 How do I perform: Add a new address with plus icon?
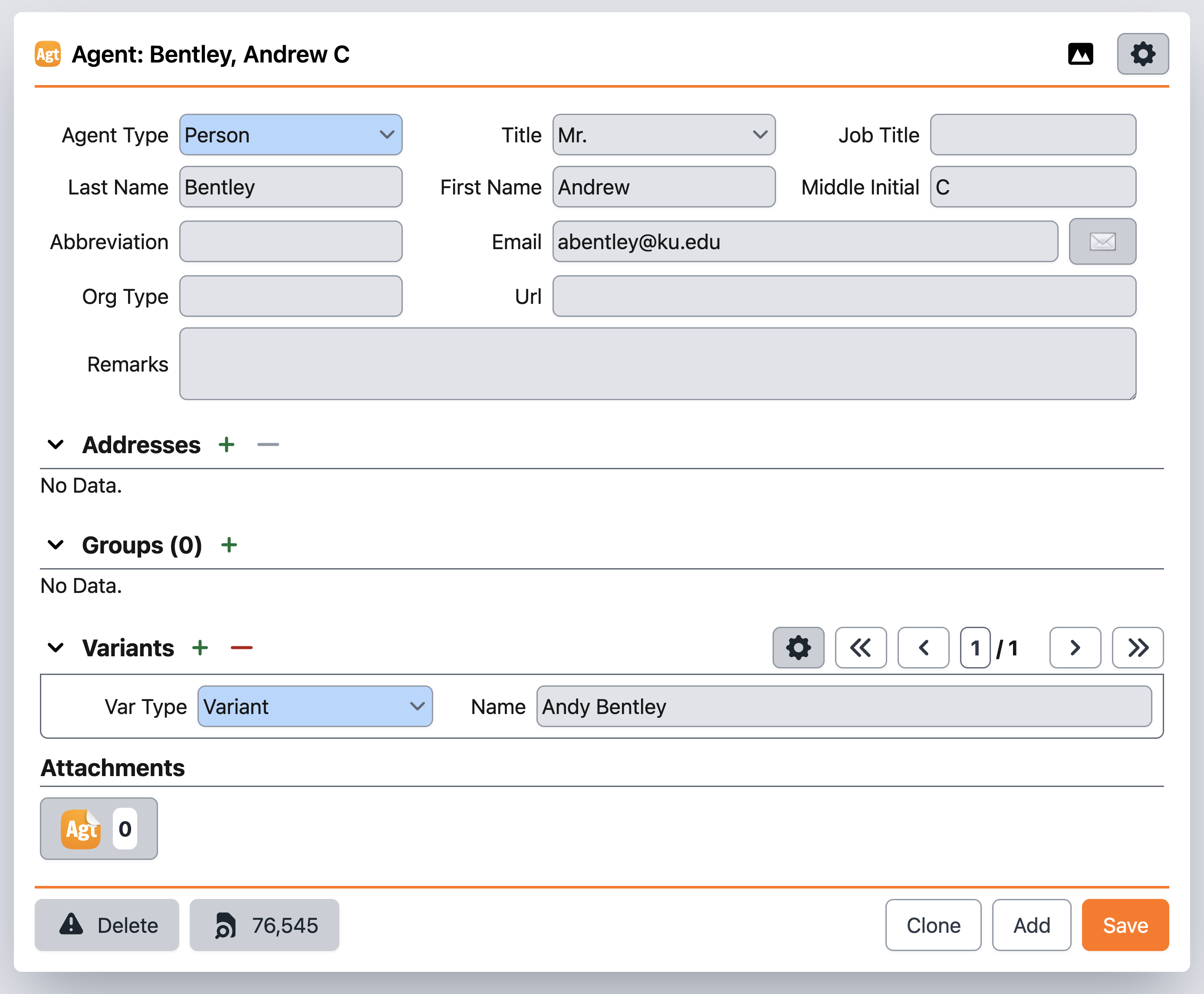pos(227,445)
